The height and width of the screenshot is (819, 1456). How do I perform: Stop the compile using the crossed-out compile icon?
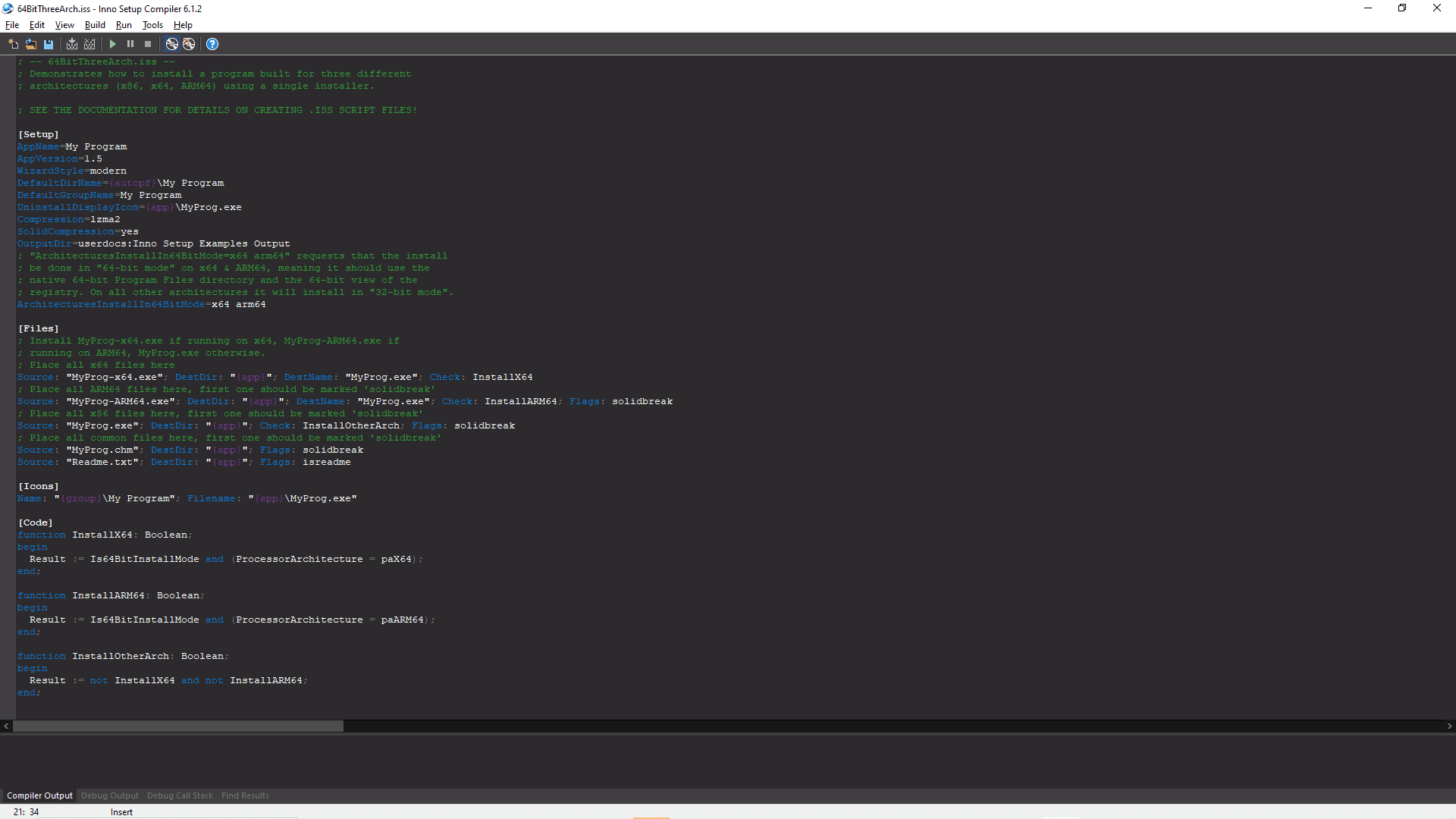[89, 44]
